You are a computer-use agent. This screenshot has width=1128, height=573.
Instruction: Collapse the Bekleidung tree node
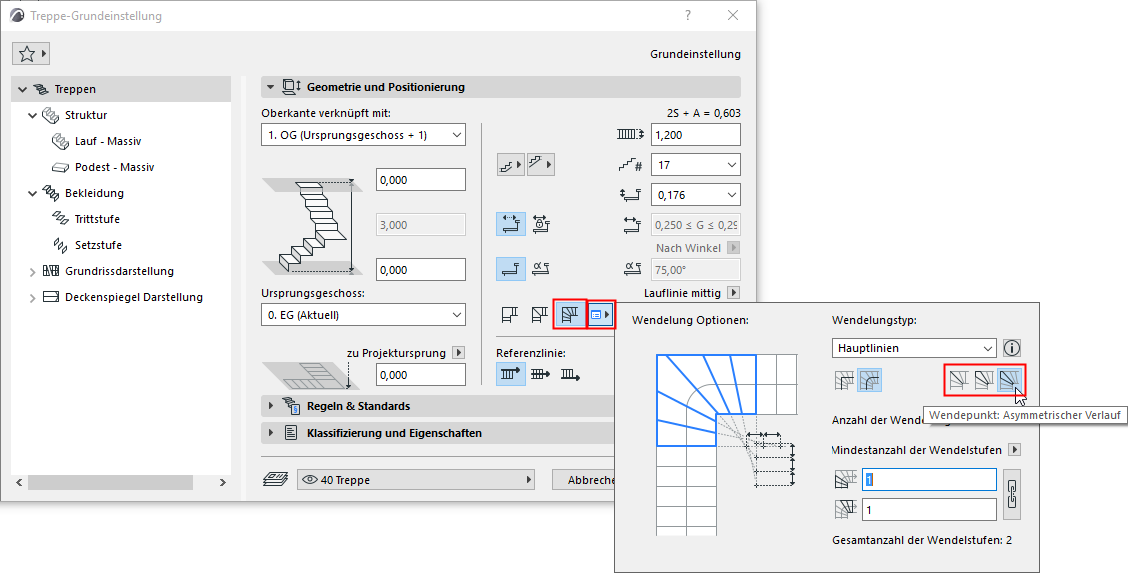tap(32, 193)
